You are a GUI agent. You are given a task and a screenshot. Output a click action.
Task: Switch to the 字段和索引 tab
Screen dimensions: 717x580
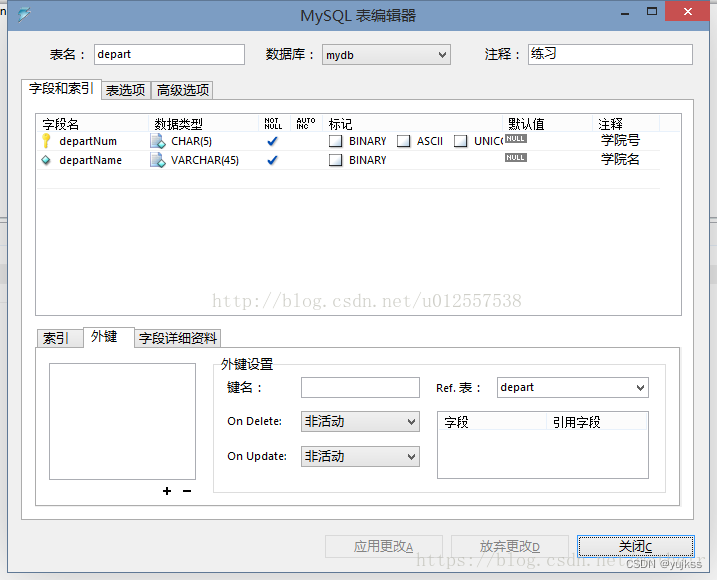point(61,88)
